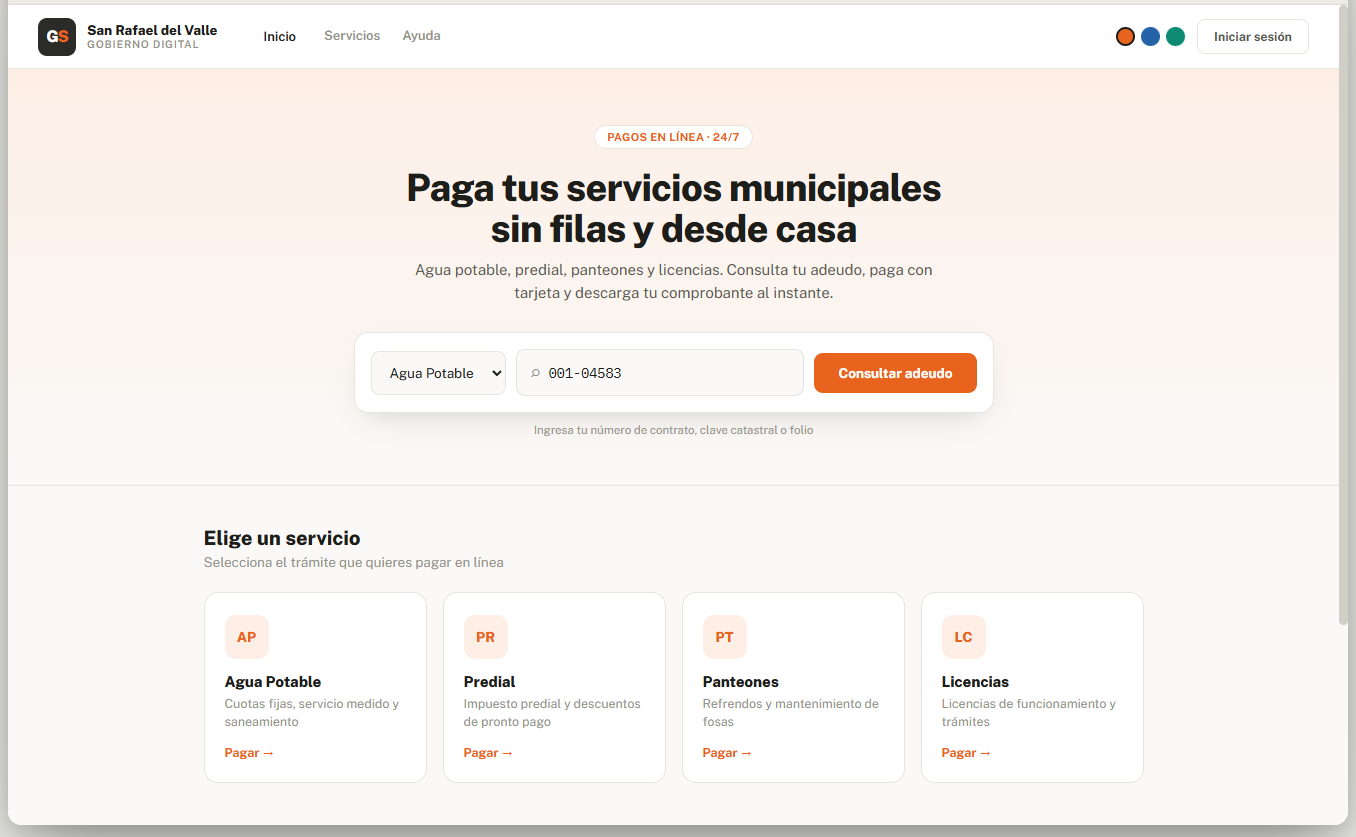
Task: Select the orange theme color swatch
Action: [1125, 37]
